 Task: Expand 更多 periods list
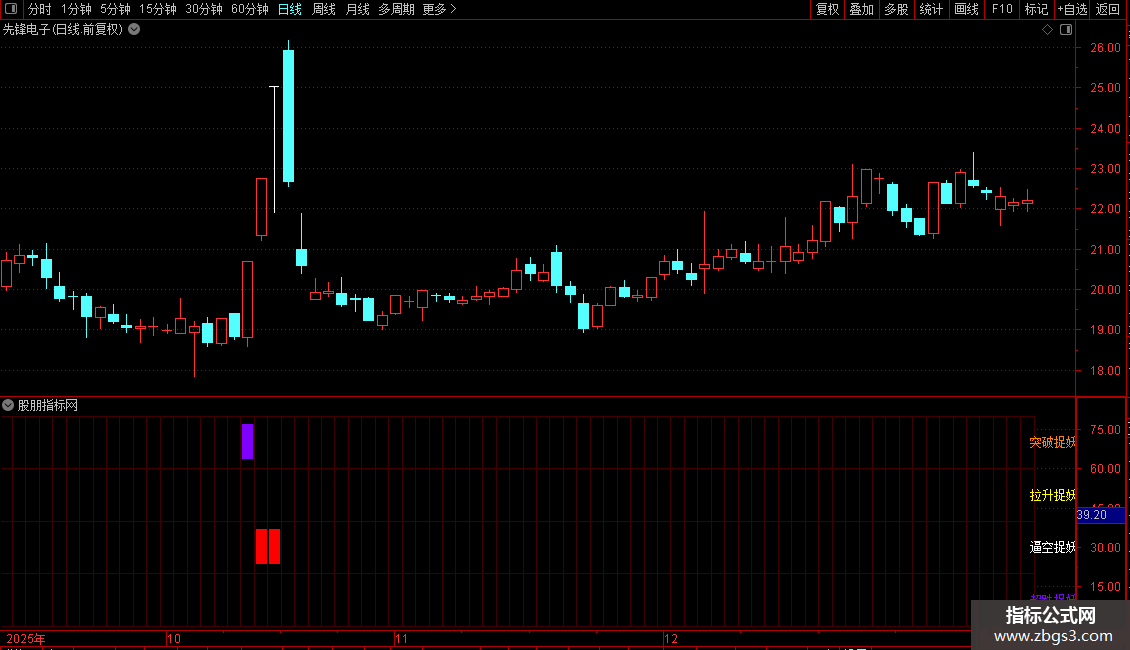pyautogui.click(x=440, y=9)
